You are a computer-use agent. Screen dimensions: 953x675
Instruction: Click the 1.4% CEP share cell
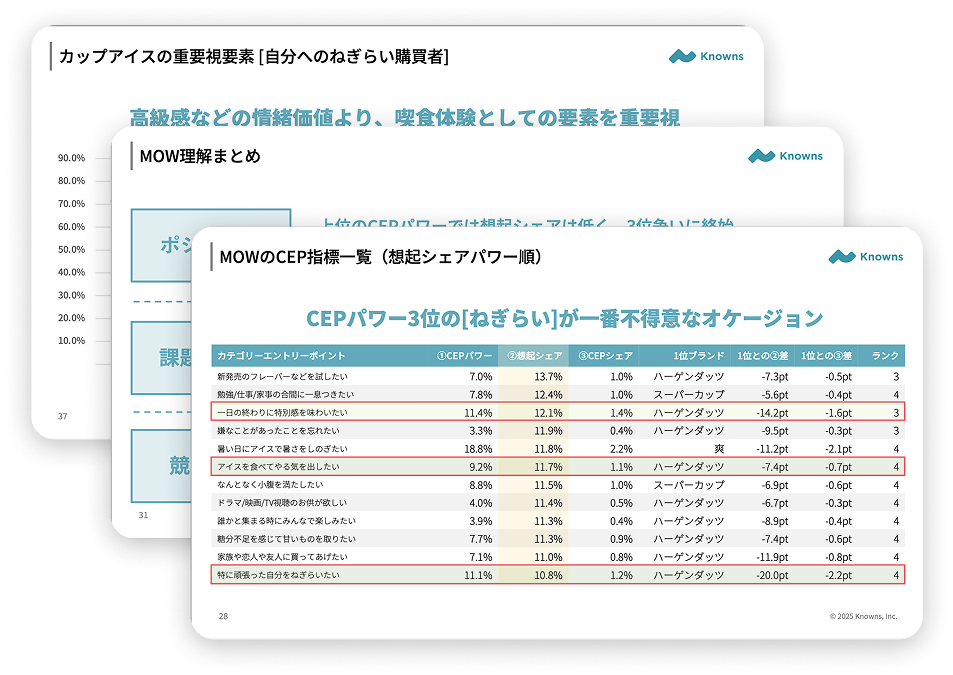tap(621, 413)
